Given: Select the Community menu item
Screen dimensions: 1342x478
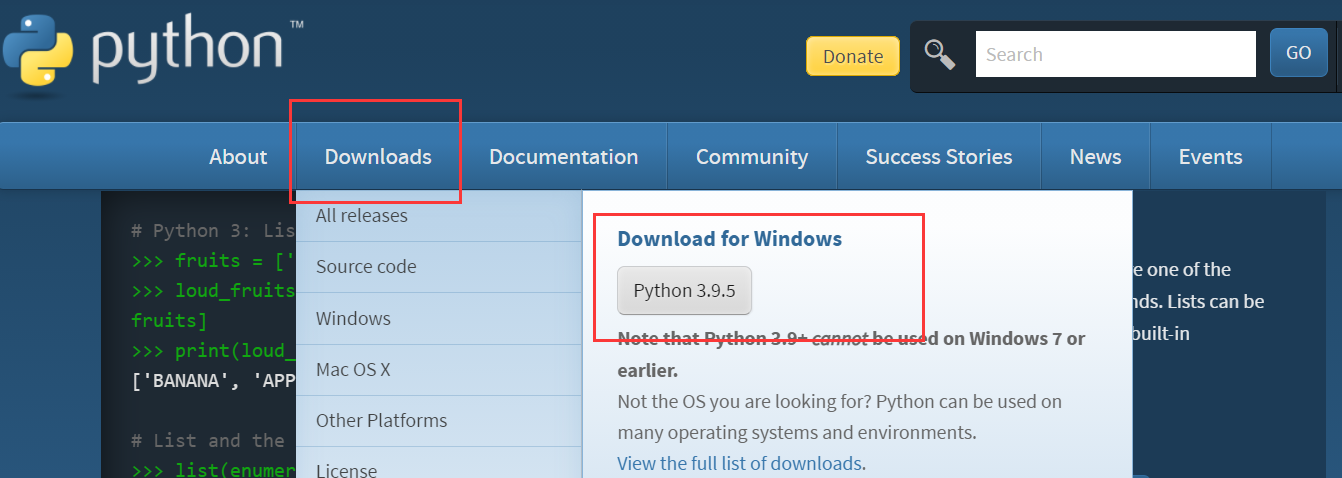Looking at the screenshot, I should (x=752, y=157).
